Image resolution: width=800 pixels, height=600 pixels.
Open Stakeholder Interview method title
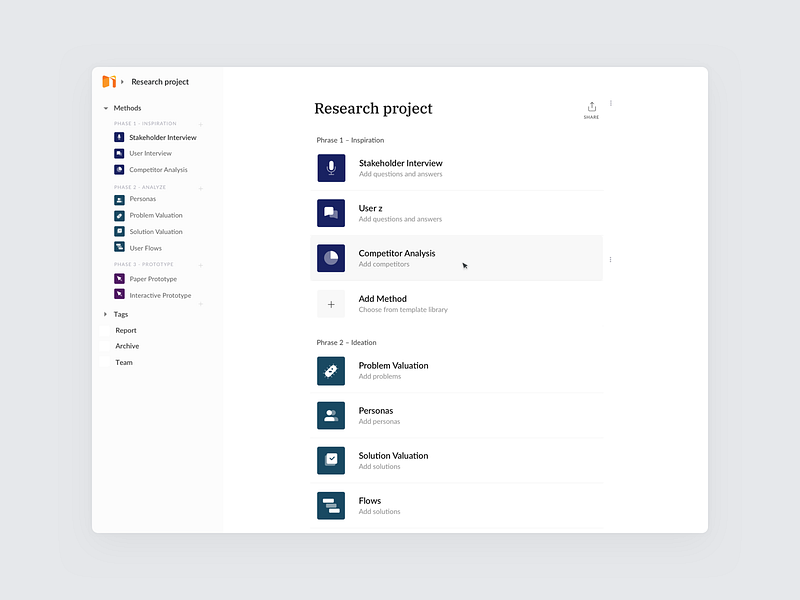click(401, 163)
